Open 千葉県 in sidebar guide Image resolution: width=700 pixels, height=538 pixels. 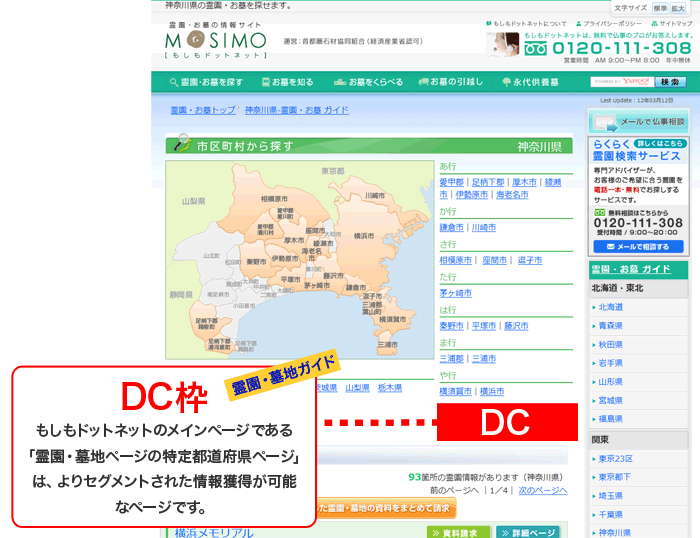pyautogui.click(x=610, y=514)
